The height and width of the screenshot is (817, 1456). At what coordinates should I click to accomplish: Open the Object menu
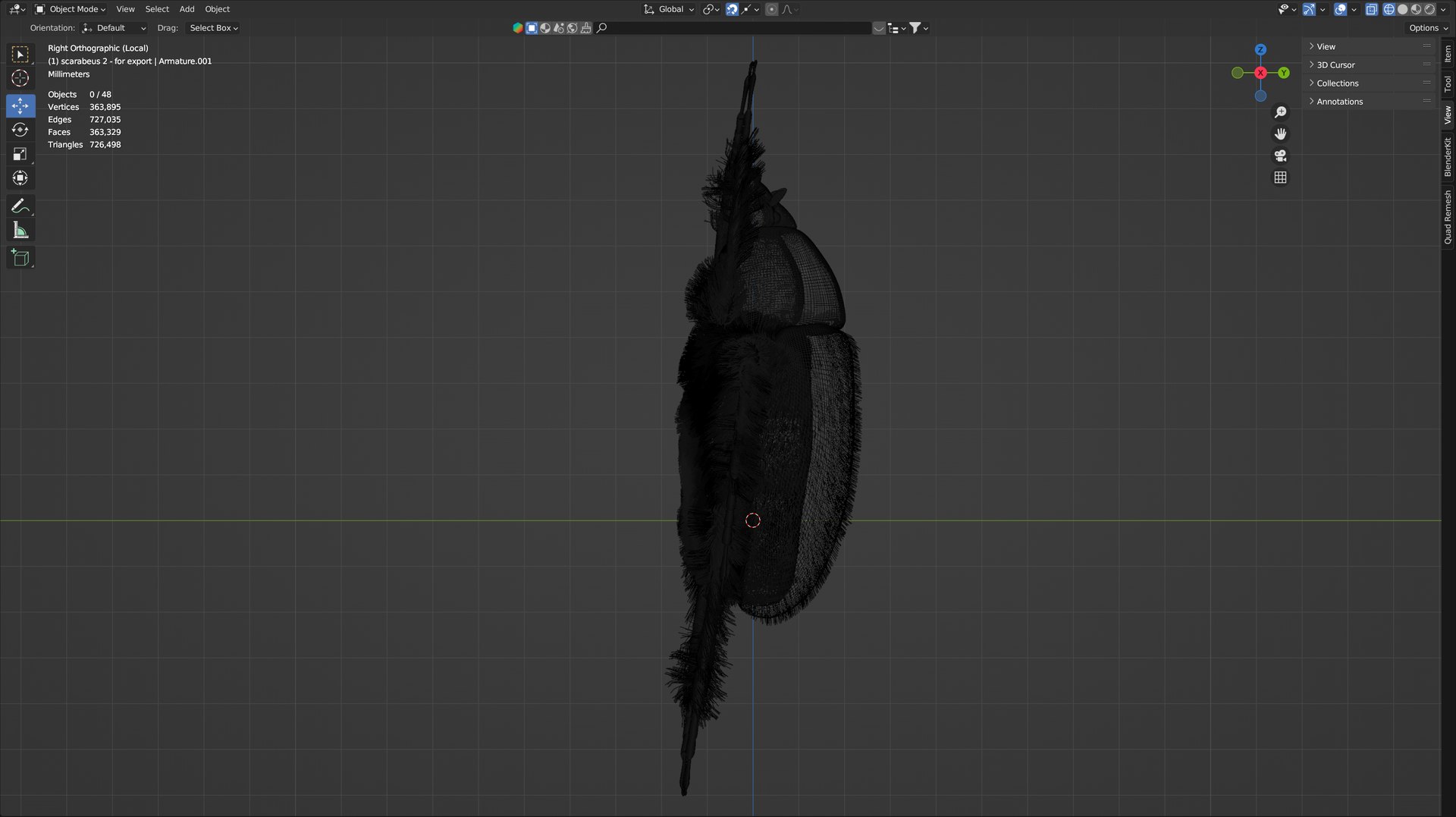[217, 9]
